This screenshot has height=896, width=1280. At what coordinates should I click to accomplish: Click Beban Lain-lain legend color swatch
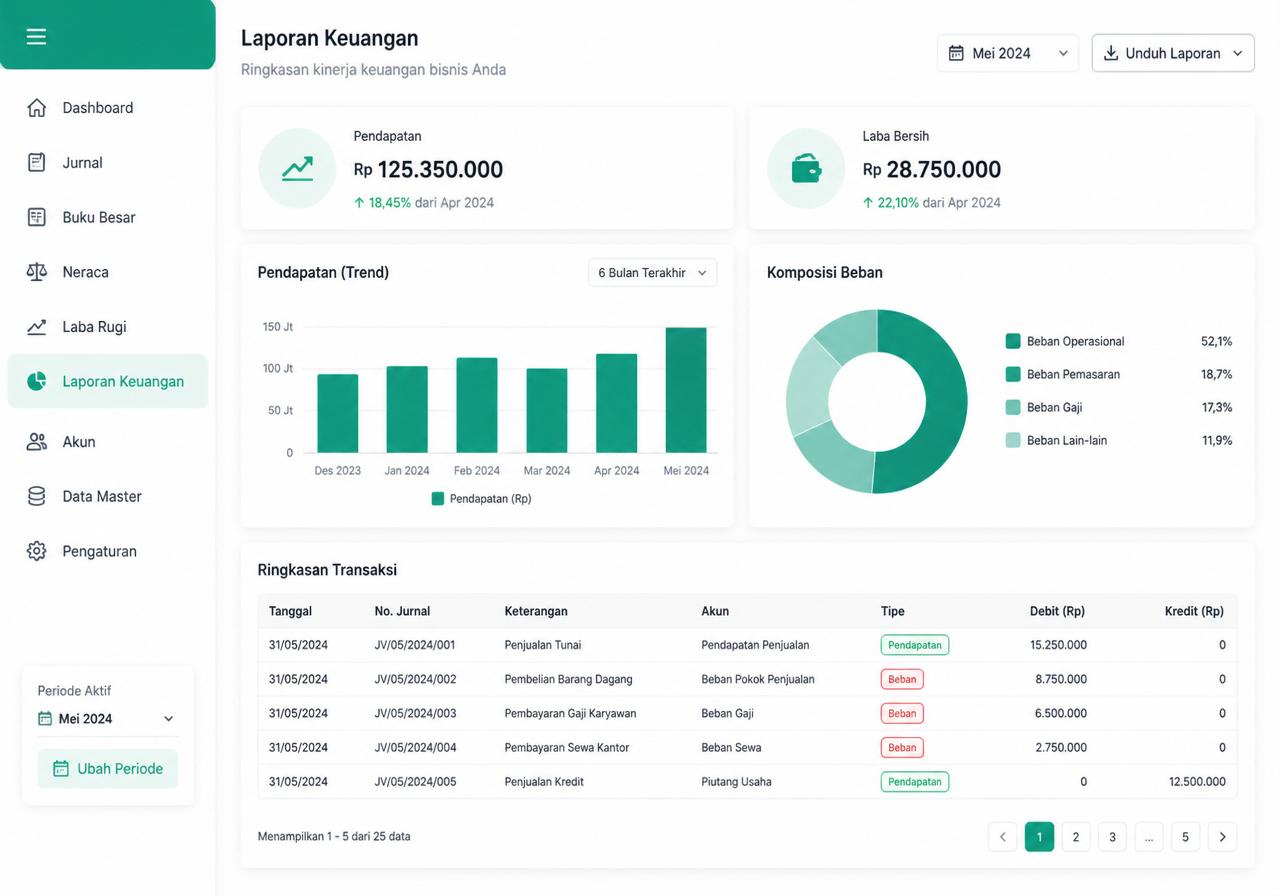point(1013,440)
